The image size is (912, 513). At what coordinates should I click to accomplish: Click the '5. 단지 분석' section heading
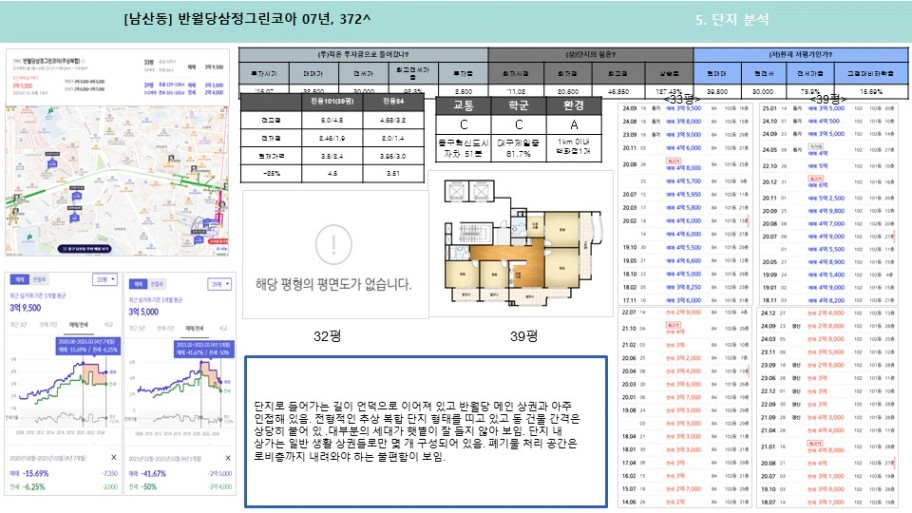[732, 20]
